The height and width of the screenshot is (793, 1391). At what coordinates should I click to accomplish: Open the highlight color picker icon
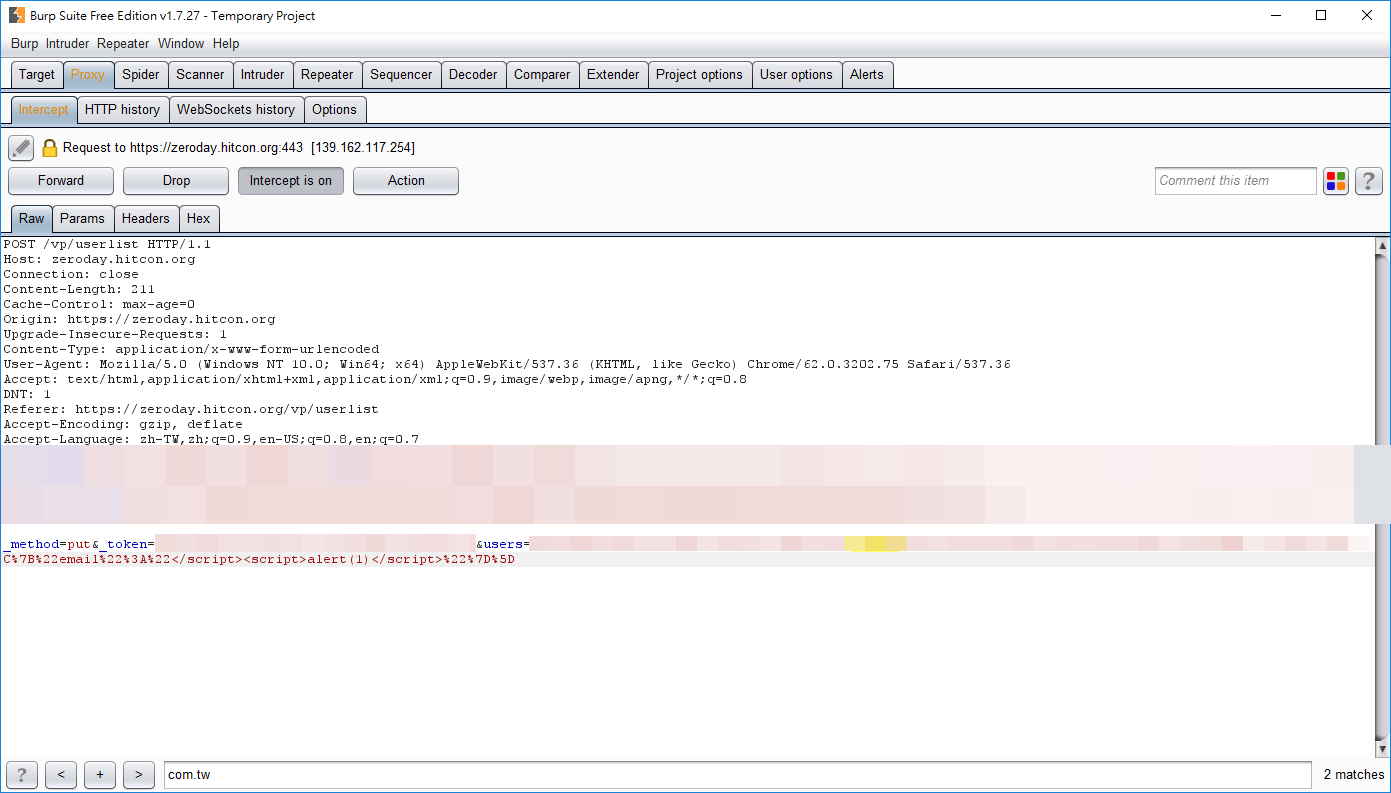1336,181
